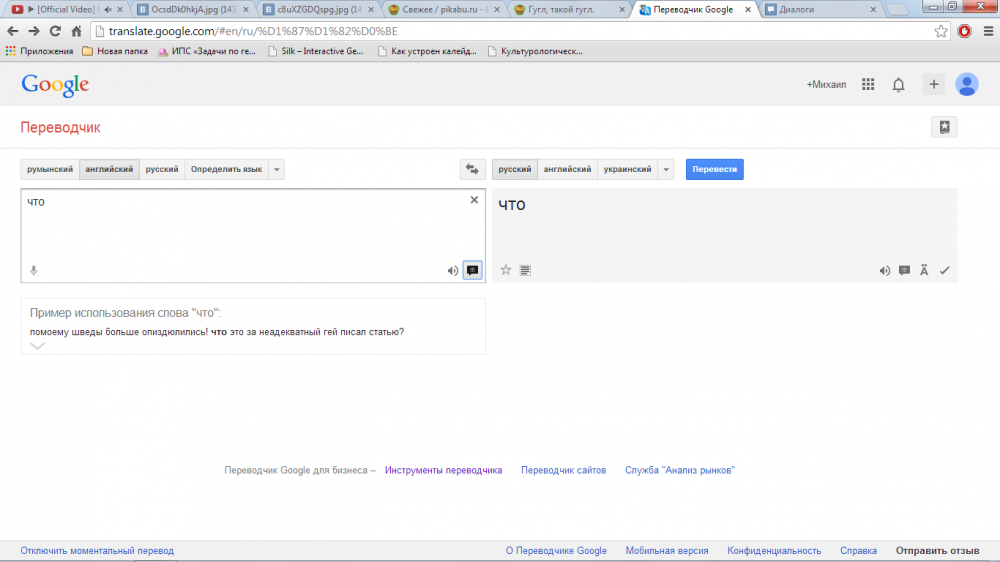Listen to the translated text audio
The width and height of the screenshot is (1000, 562).
click(885, 270)
